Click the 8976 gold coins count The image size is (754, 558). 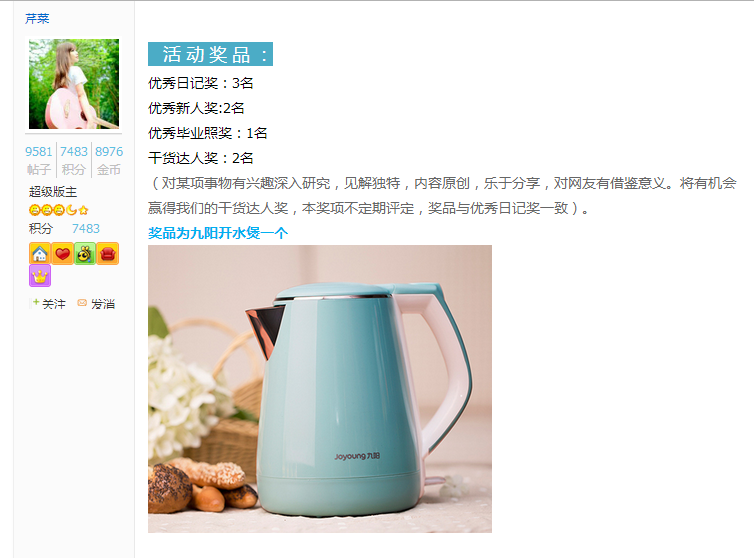pos(109,152)
